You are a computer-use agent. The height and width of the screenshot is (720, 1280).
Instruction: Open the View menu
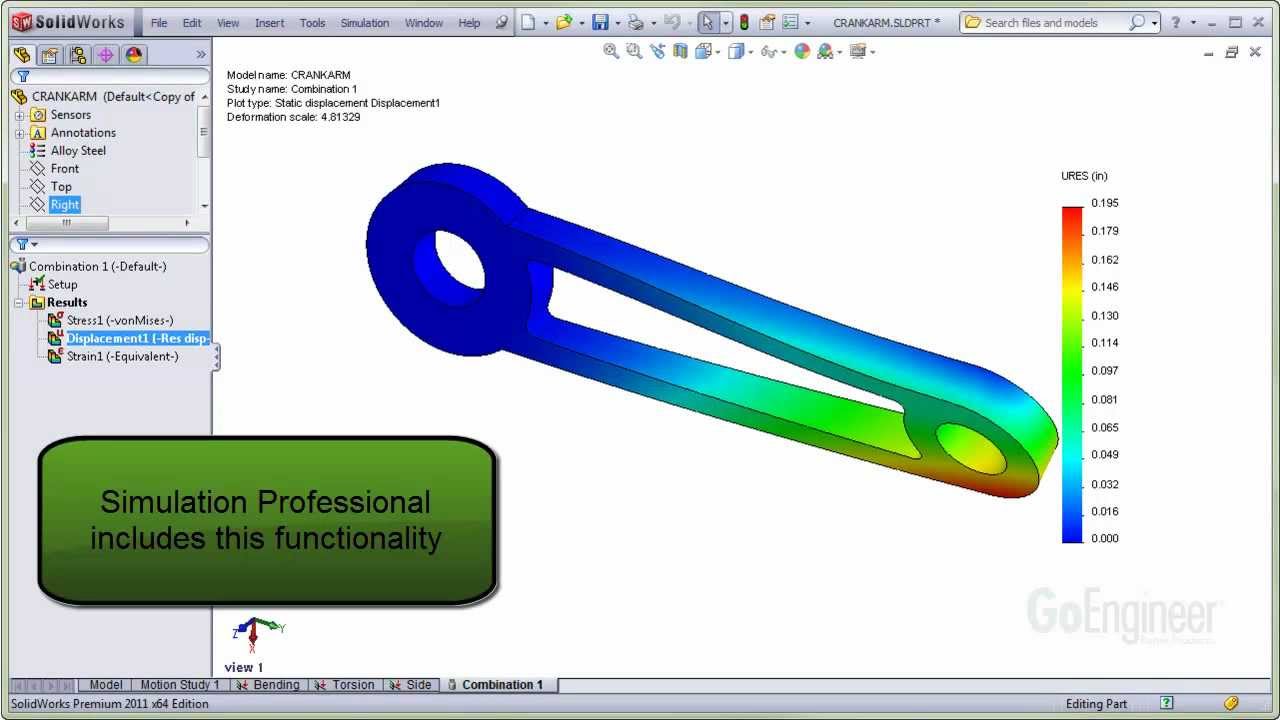click(x=228, y=23)
